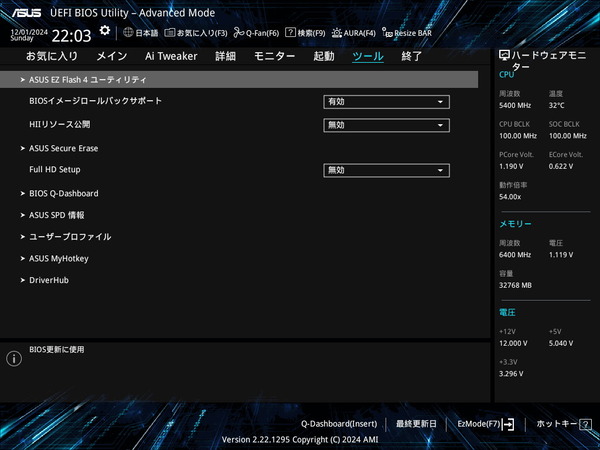The width and height of the screenshot is (600, 450).
Task: Click the 5400 MHz CPU frequency value
Action: coord(515,105)
